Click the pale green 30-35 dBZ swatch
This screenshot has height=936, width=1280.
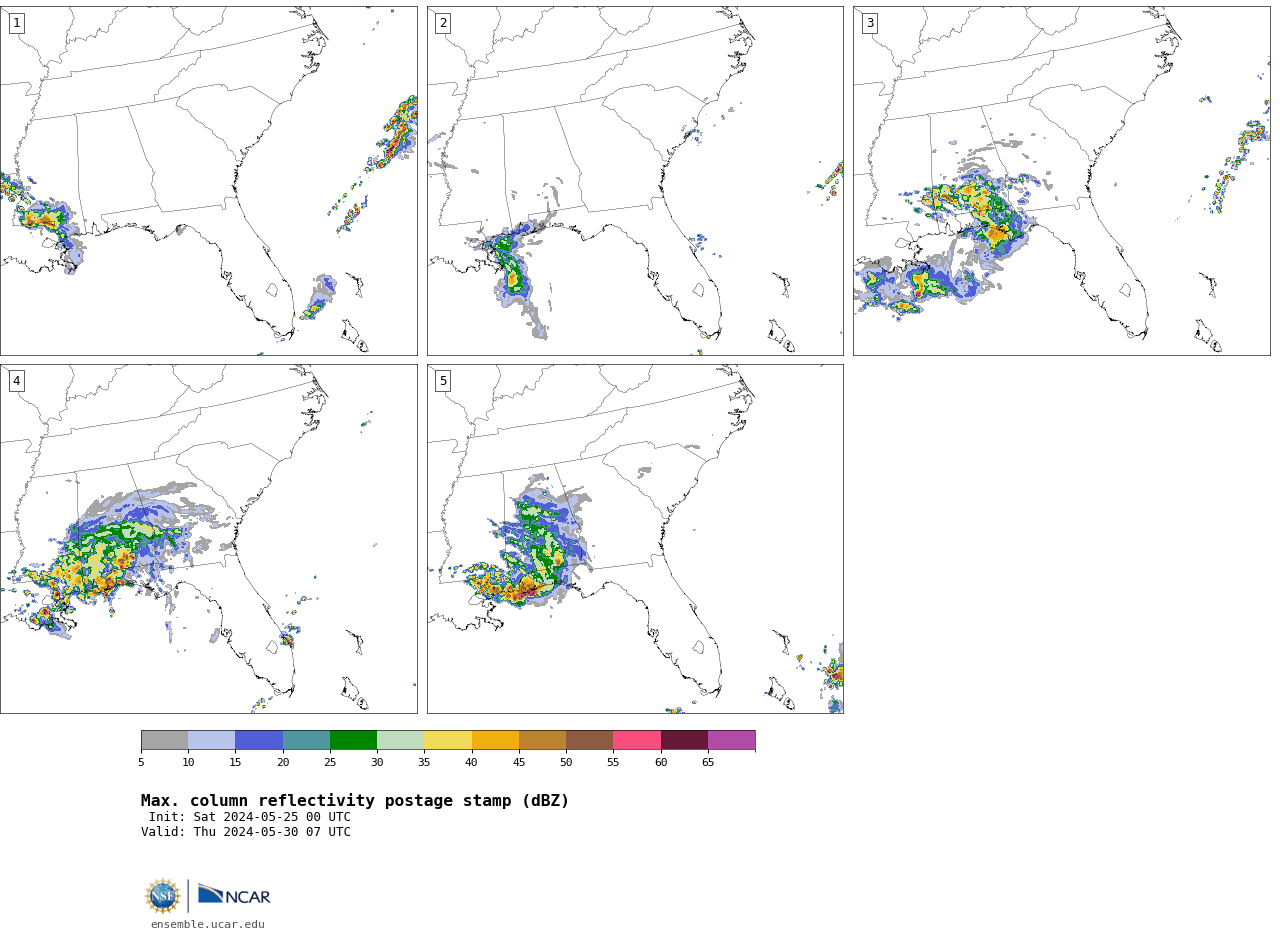pyautogui.click(x=401, y=740)
